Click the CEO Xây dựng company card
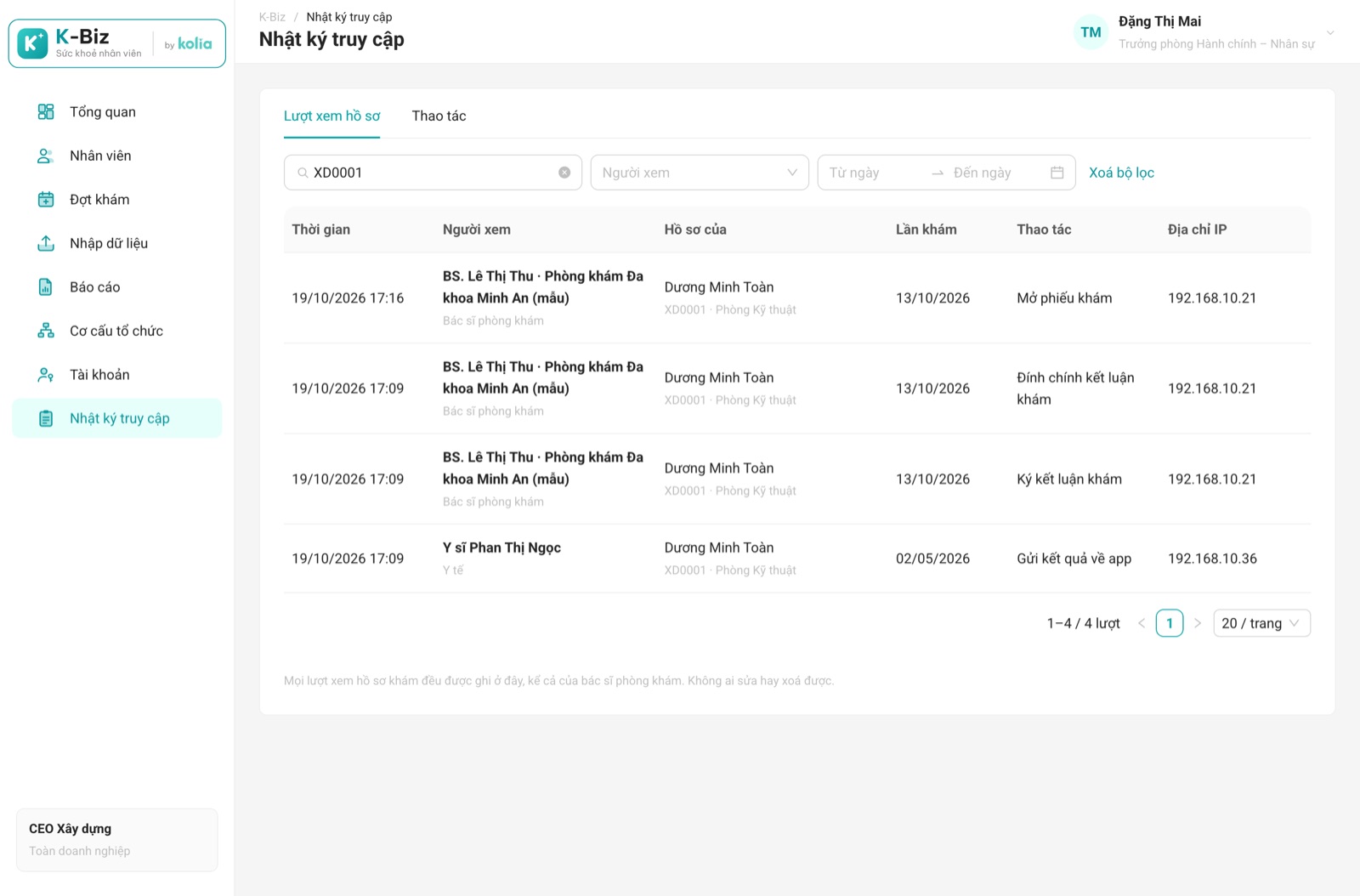Image resolution: width=1360 pixels, height=896 pixels. pos(117,840)
